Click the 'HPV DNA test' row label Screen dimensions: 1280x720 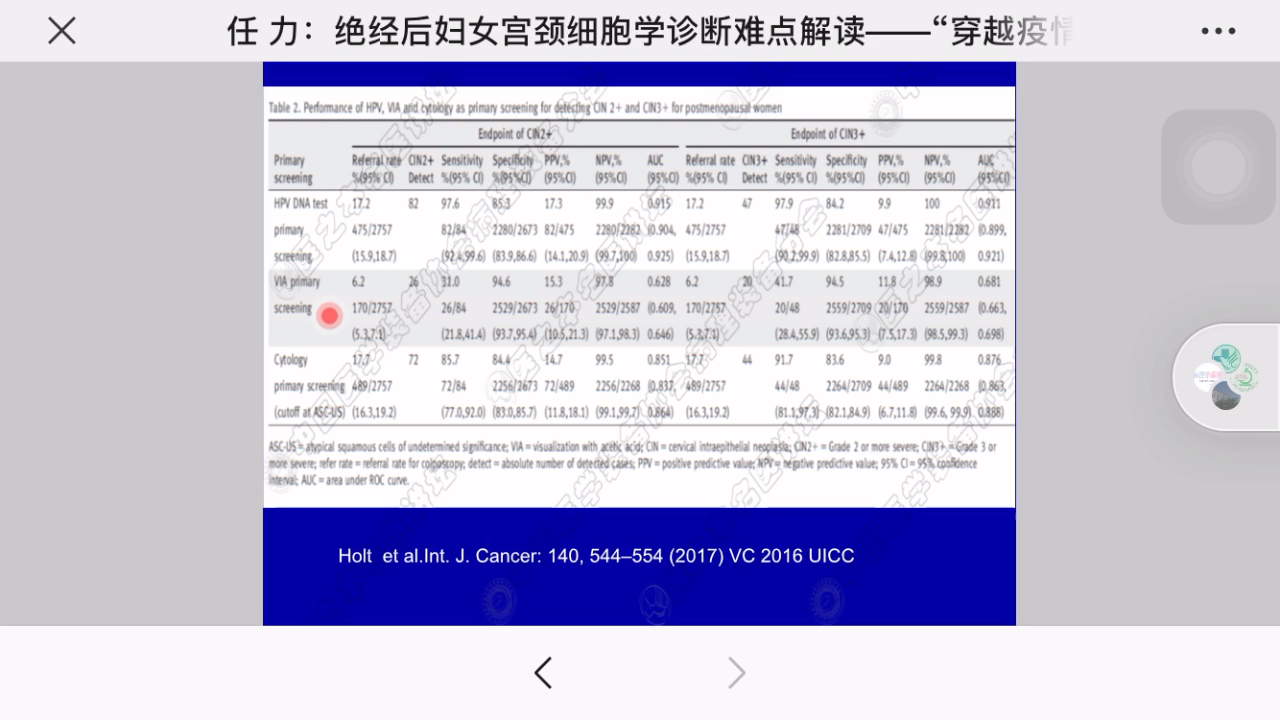click(301, 203)
